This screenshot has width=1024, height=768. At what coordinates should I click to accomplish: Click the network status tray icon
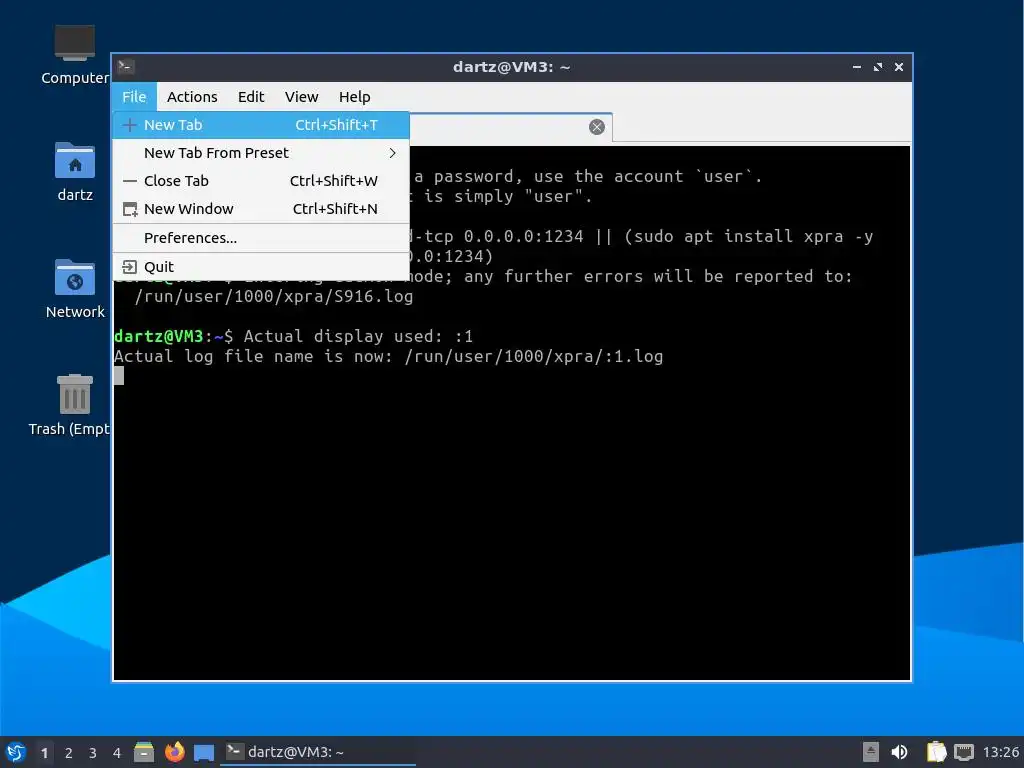(x=963, y=752)
